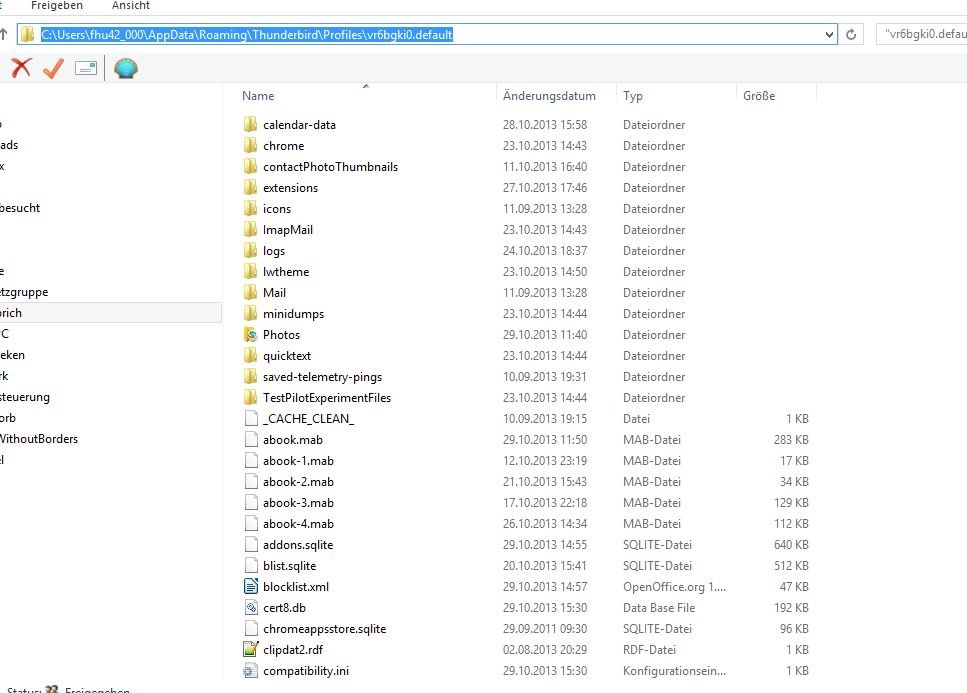967x693 pixels.
Task: Click the ImapMail folder icon
Action: coord(250,229)
